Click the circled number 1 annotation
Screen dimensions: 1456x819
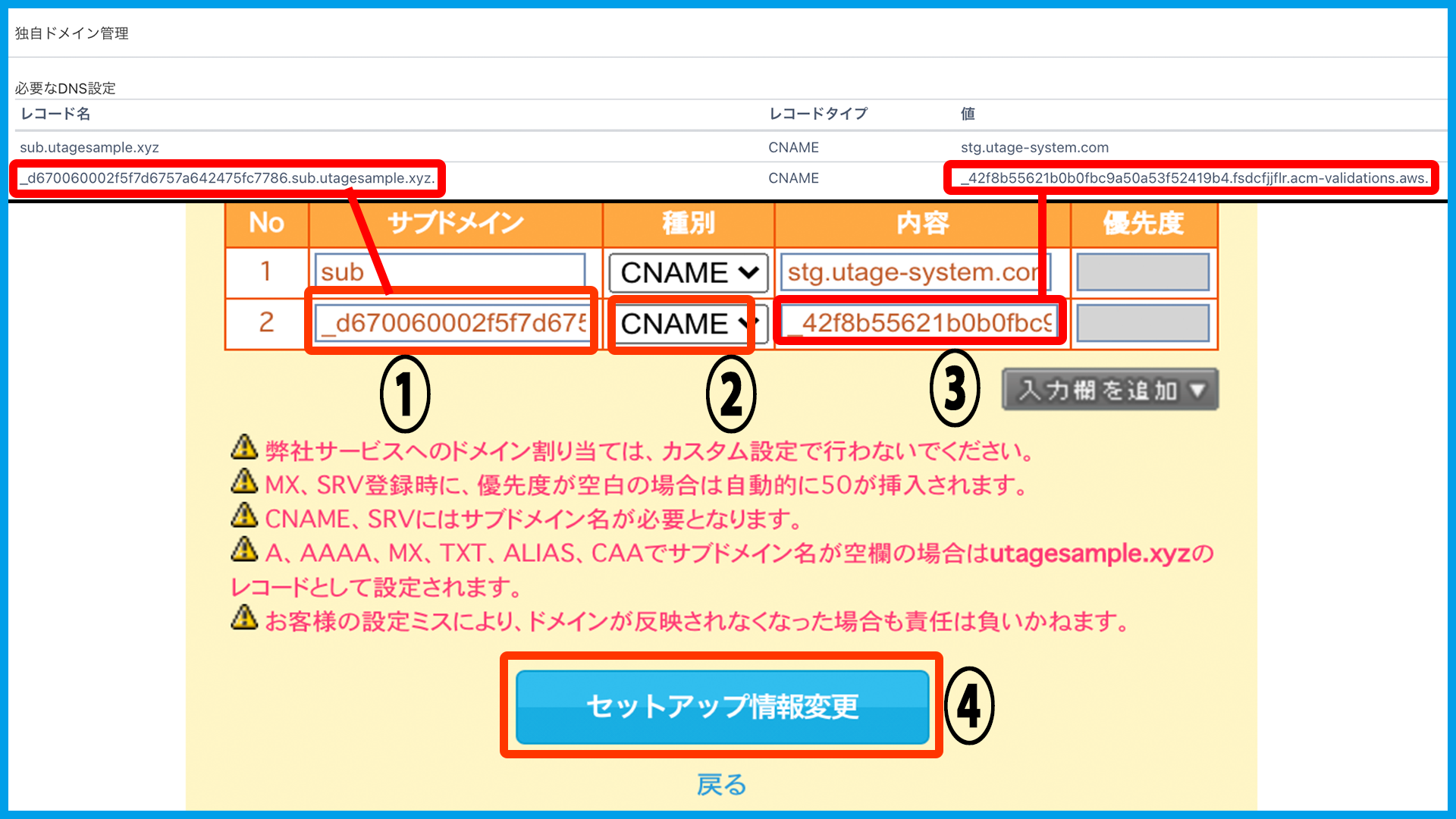(x=405, y=394)
